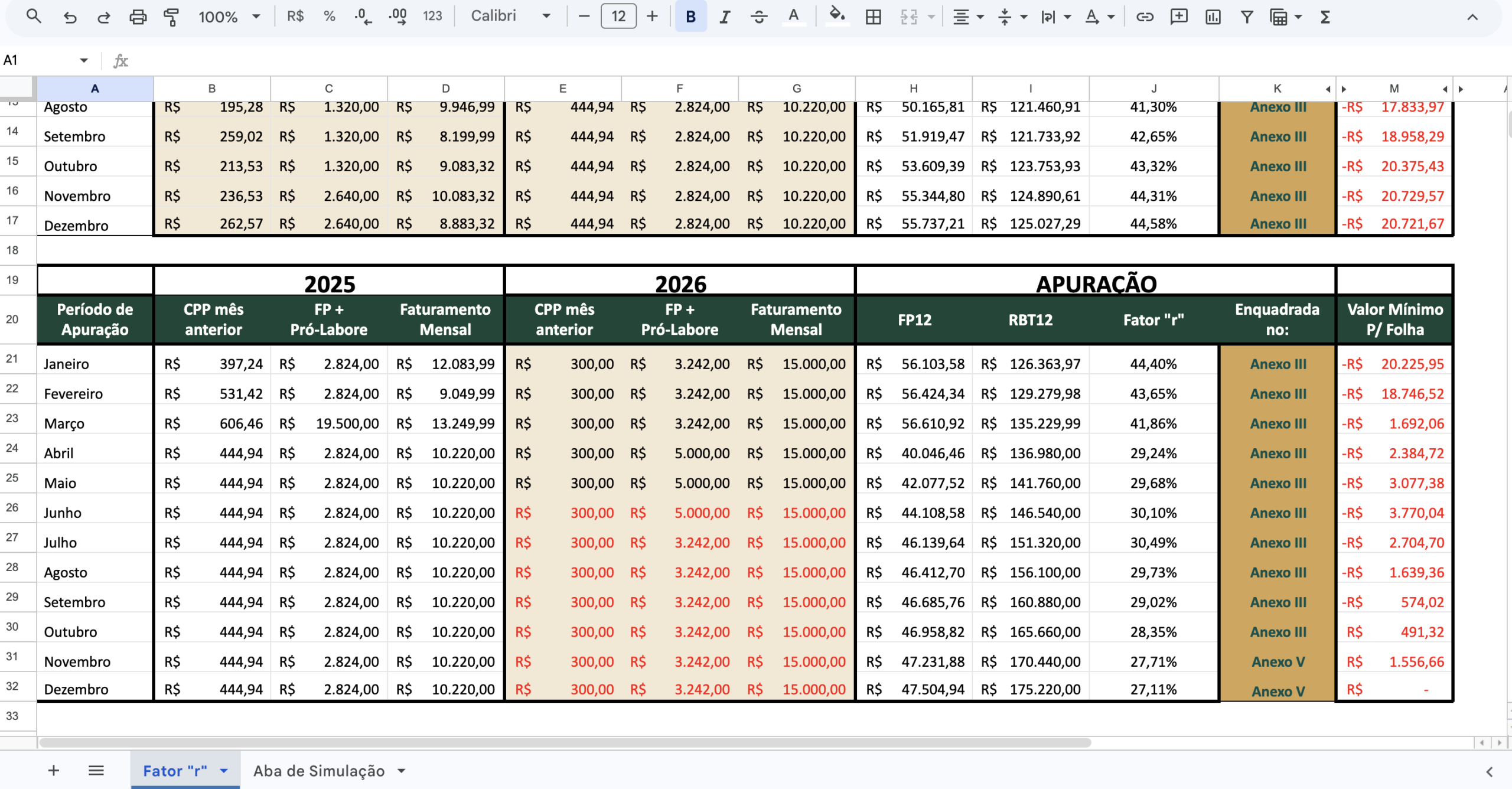Decrease font size with minus button
This screenshot has width=1512, height=789.
click(584, 17)
